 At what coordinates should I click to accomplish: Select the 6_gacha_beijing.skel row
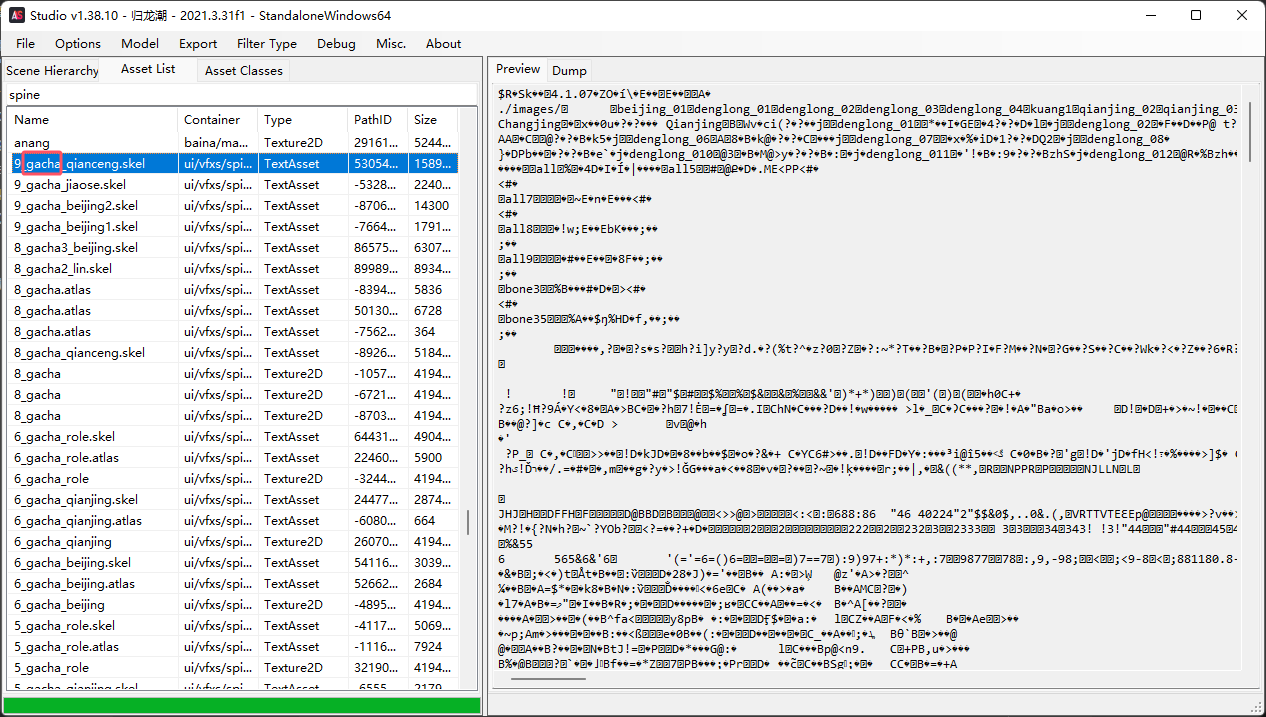(234, 562)
